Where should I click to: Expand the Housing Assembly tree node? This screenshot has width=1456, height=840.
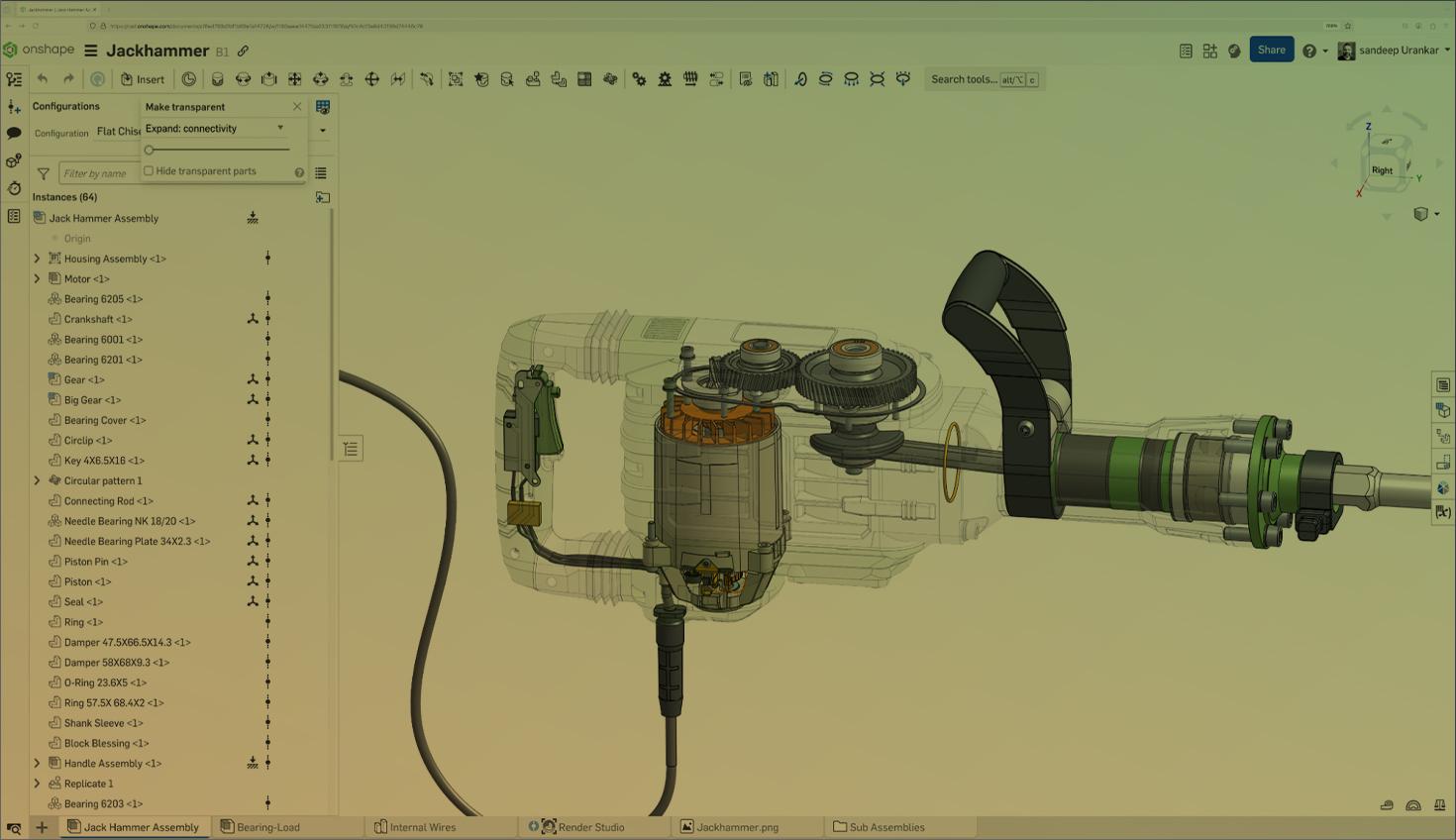38,259
